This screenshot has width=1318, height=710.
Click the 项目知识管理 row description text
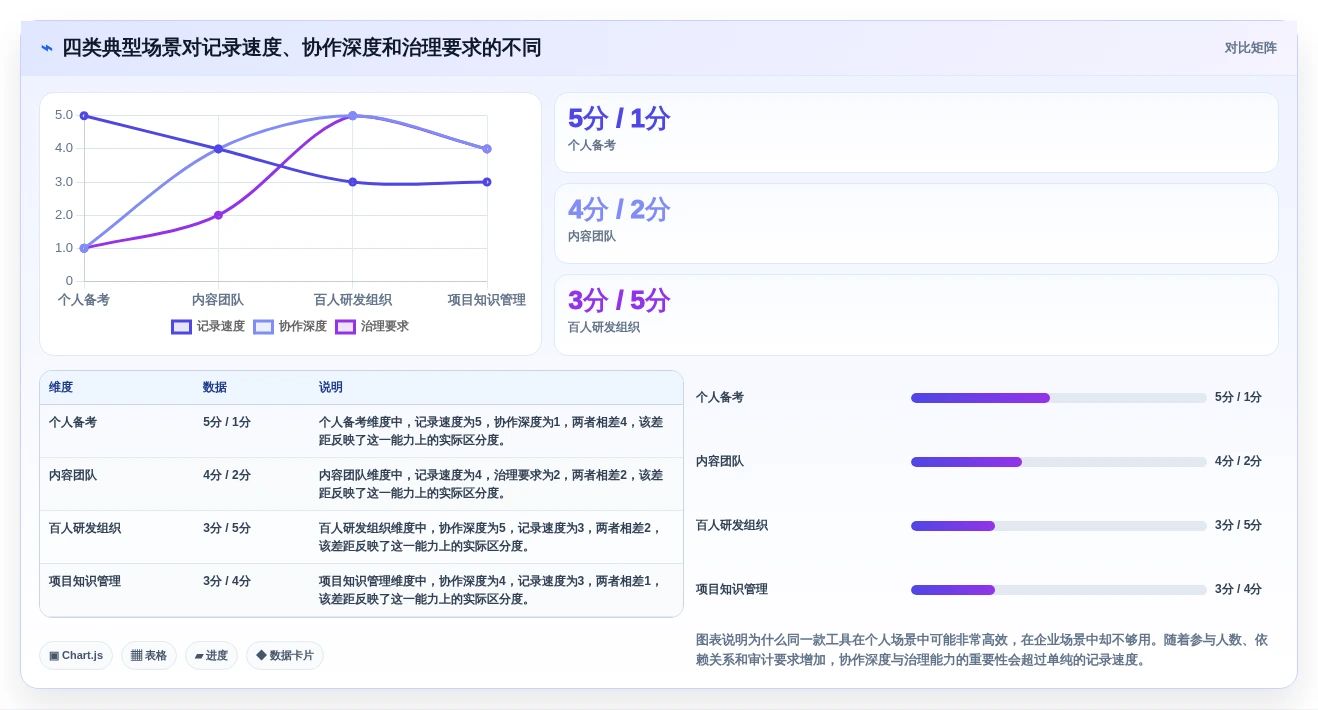coord(491,590)
